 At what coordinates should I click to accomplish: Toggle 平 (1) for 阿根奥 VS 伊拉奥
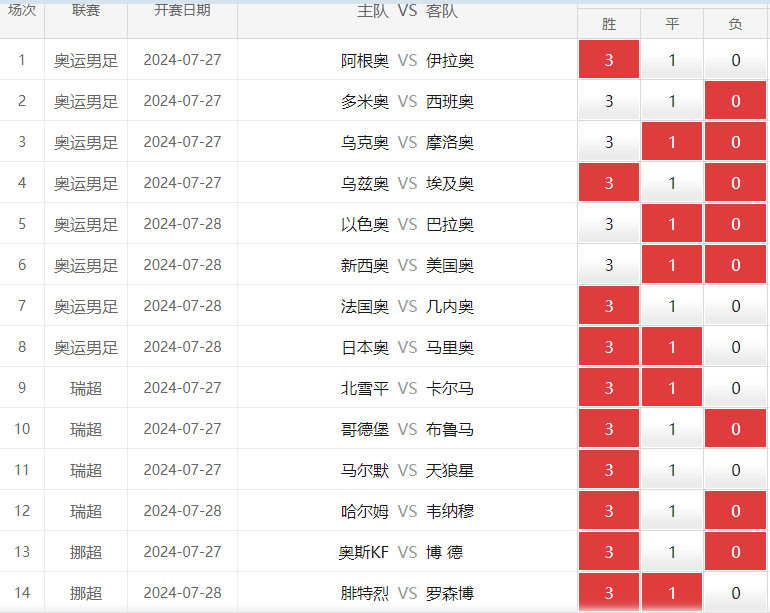[672, 59]
